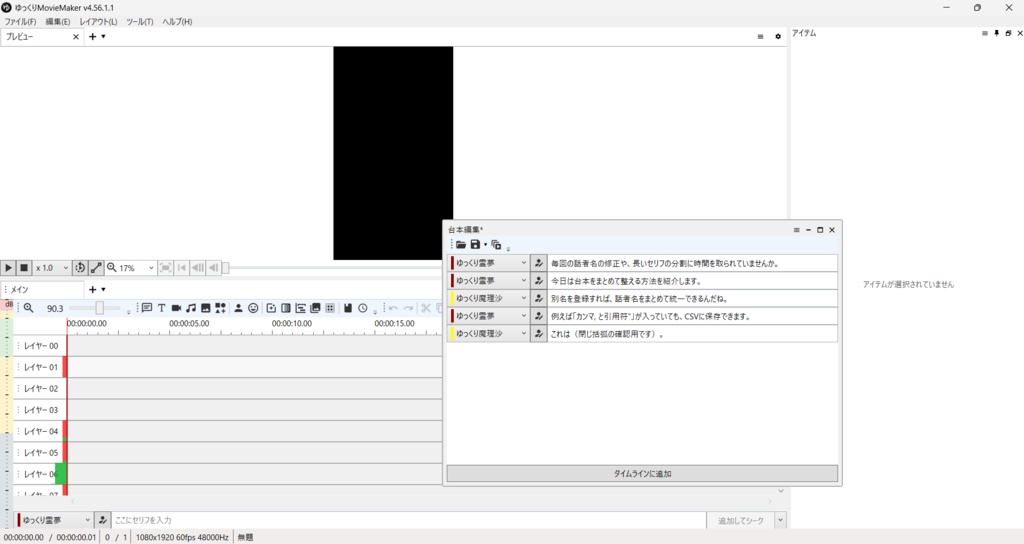Open preview panel settings gear
Screen dimensions: 1024x544
pos(778,37)
